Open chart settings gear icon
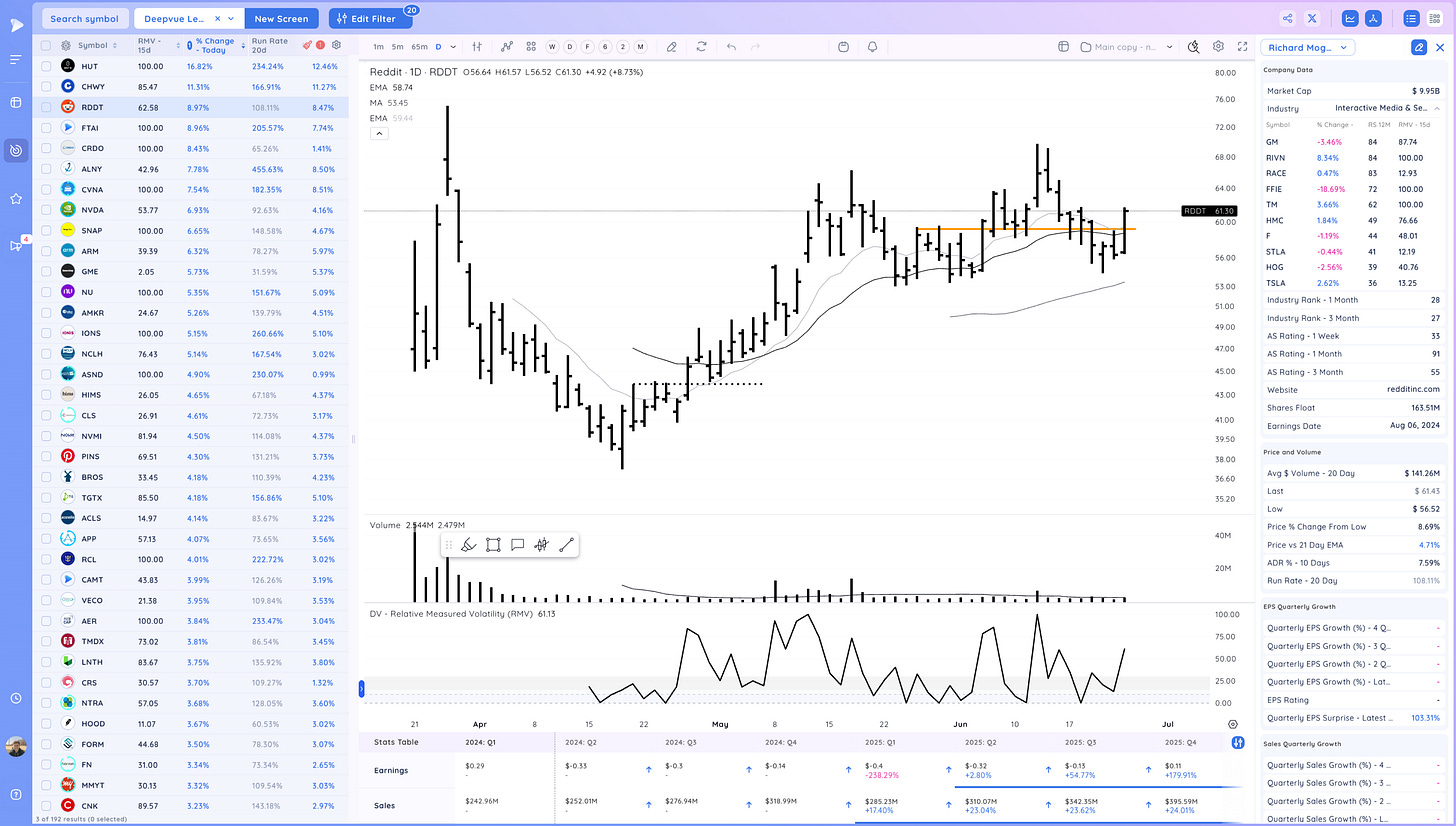This screenshot has height=826, width=1456. 1218,46
